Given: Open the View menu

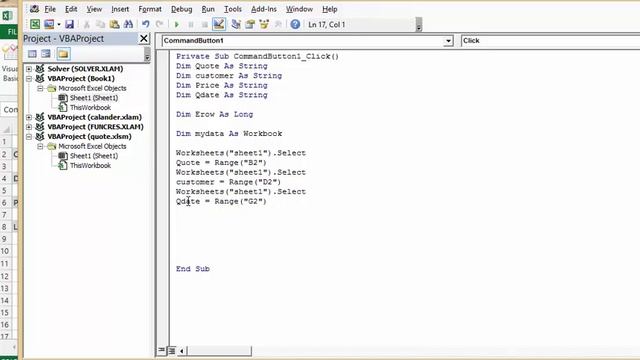Looking at the screenshot, I should point(94,9).
